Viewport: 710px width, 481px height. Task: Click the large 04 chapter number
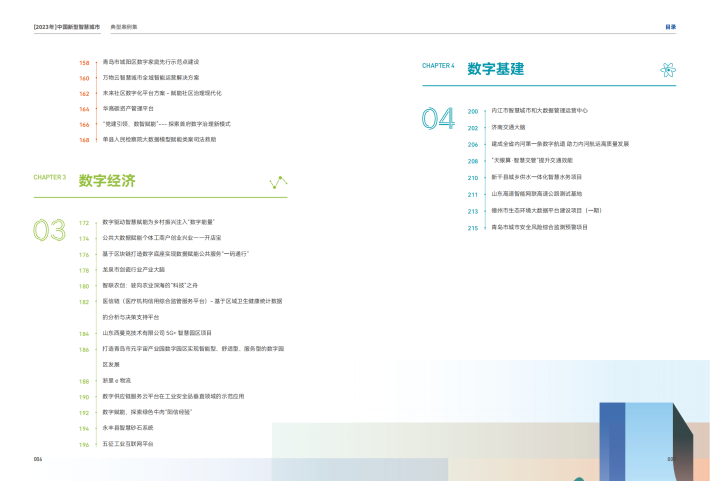click(x=437, y=119)
